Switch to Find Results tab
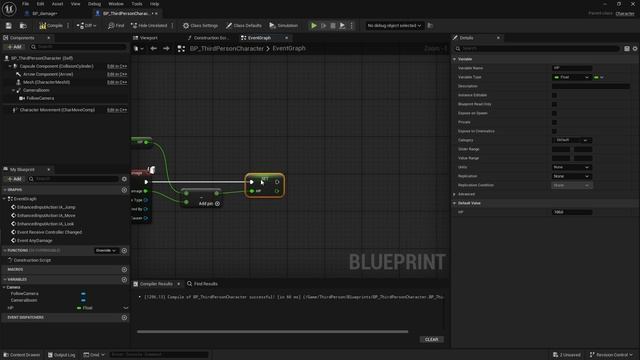Screen dimensions: 640x360 (x=202, y=284)
